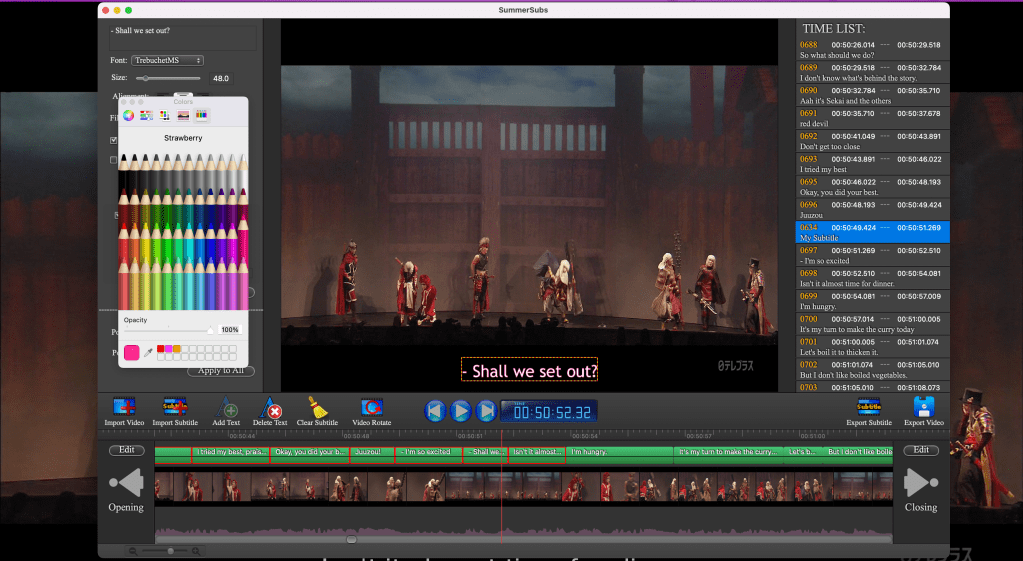Click timeline clip 'Okay, you did your b...'
Image resolution: width=1023 pixels, height=561 pixels.
[x=310, y=455]
